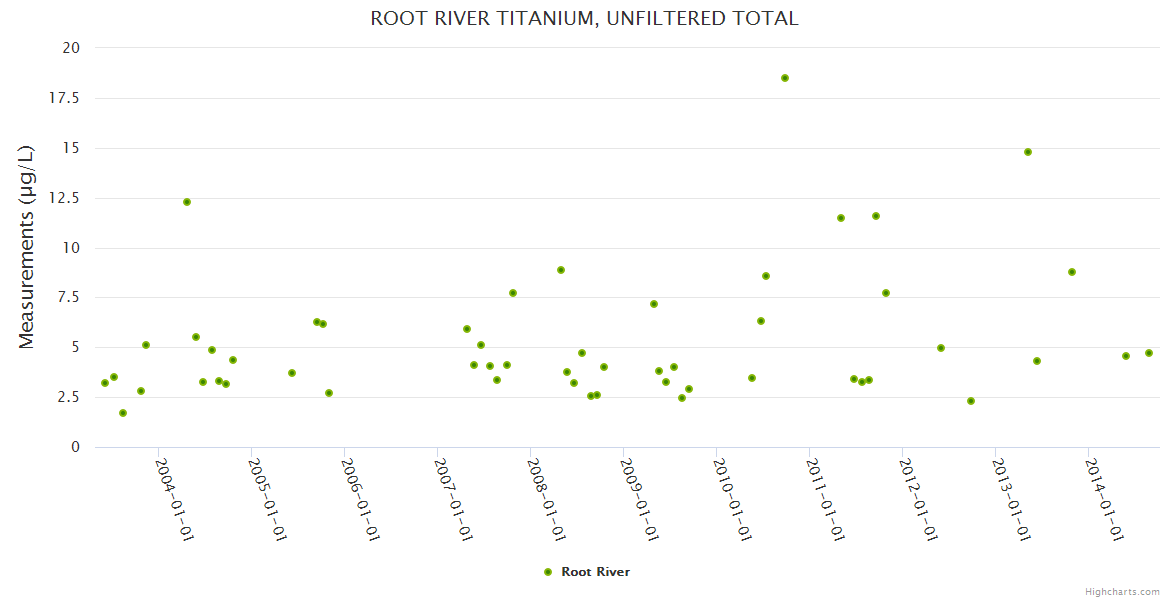Viewport: 1170px width, 600px height.
Task: Open the Highcharts.com credits link
Action: (x=1122, y=591)
